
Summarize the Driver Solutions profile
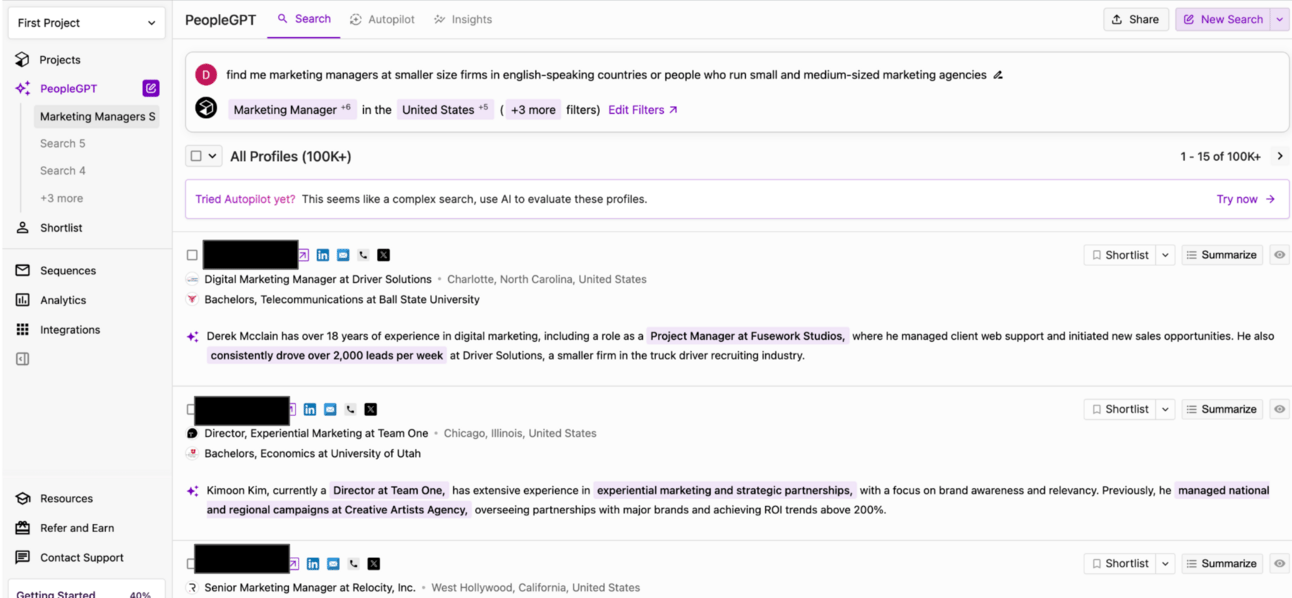1222,255
